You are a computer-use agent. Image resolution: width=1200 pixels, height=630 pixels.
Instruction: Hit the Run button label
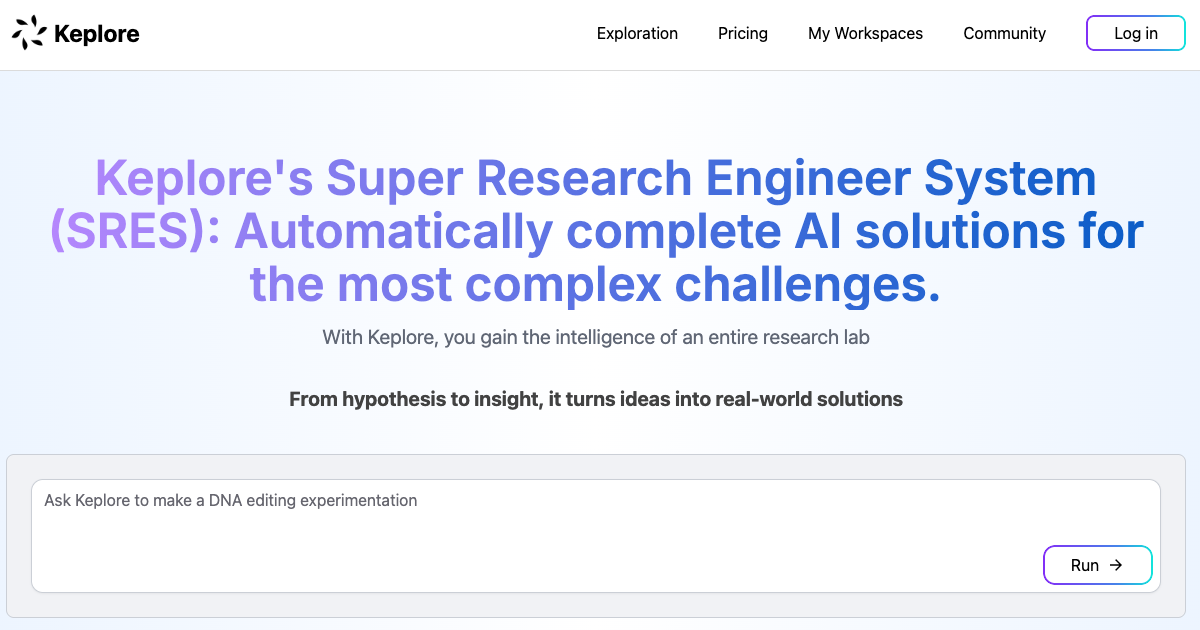[x=1084, y=565]
